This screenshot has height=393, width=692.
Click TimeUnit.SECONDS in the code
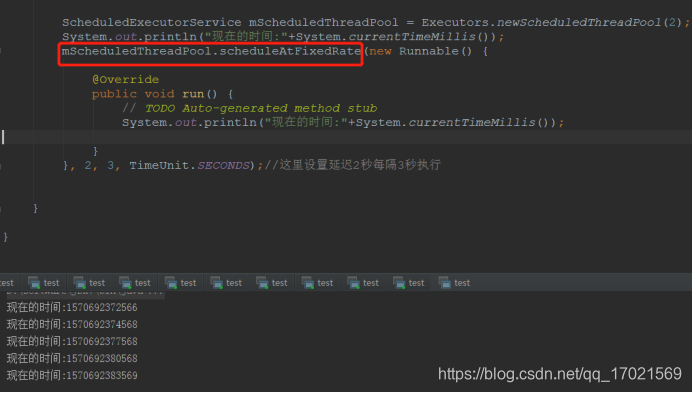pos(189,166)
